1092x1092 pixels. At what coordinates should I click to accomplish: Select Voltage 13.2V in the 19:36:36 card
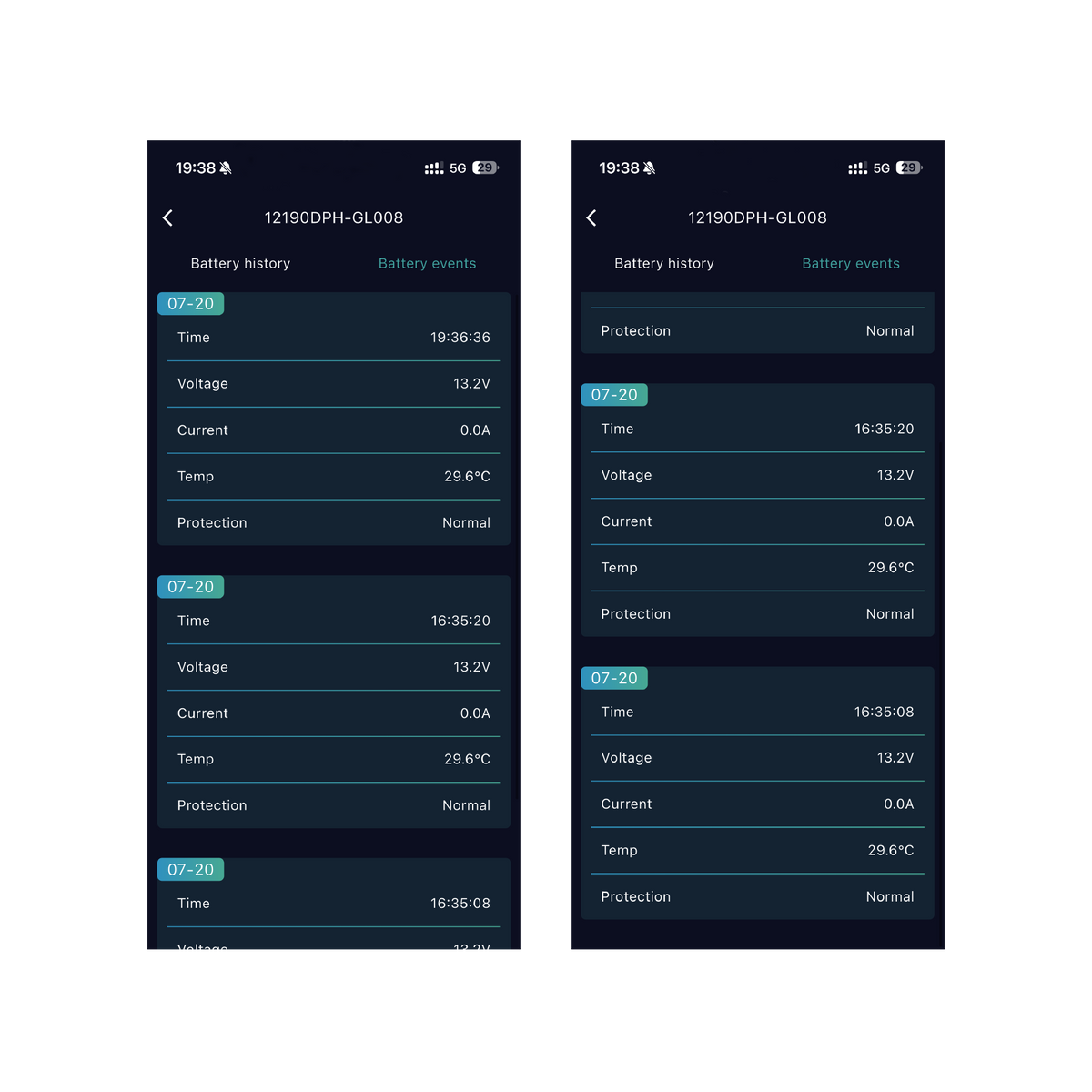pyautogui.click(x=334, y=384)
